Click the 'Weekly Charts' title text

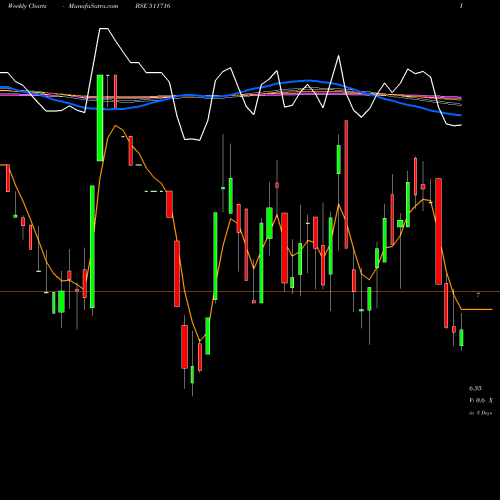27,6
